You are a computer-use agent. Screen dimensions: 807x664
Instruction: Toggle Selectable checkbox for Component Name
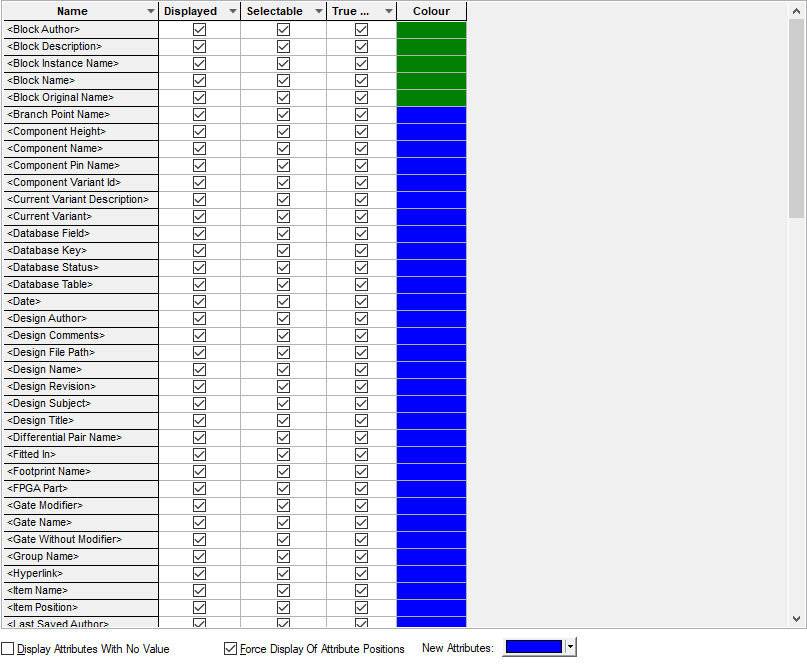click(283, 149)
